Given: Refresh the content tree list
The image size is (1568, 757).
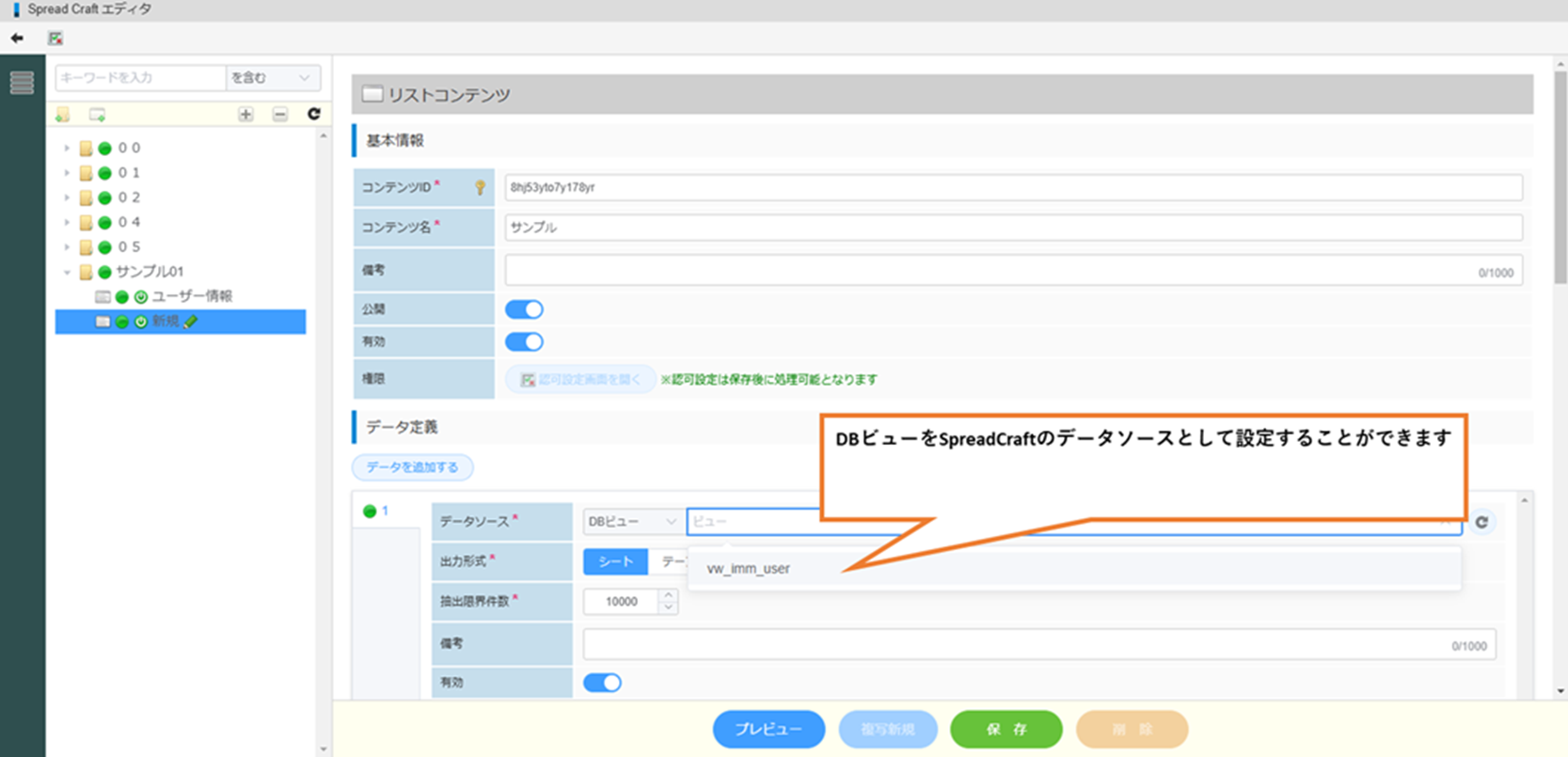Looking at the screenshot, I should (x=314, y=114).
